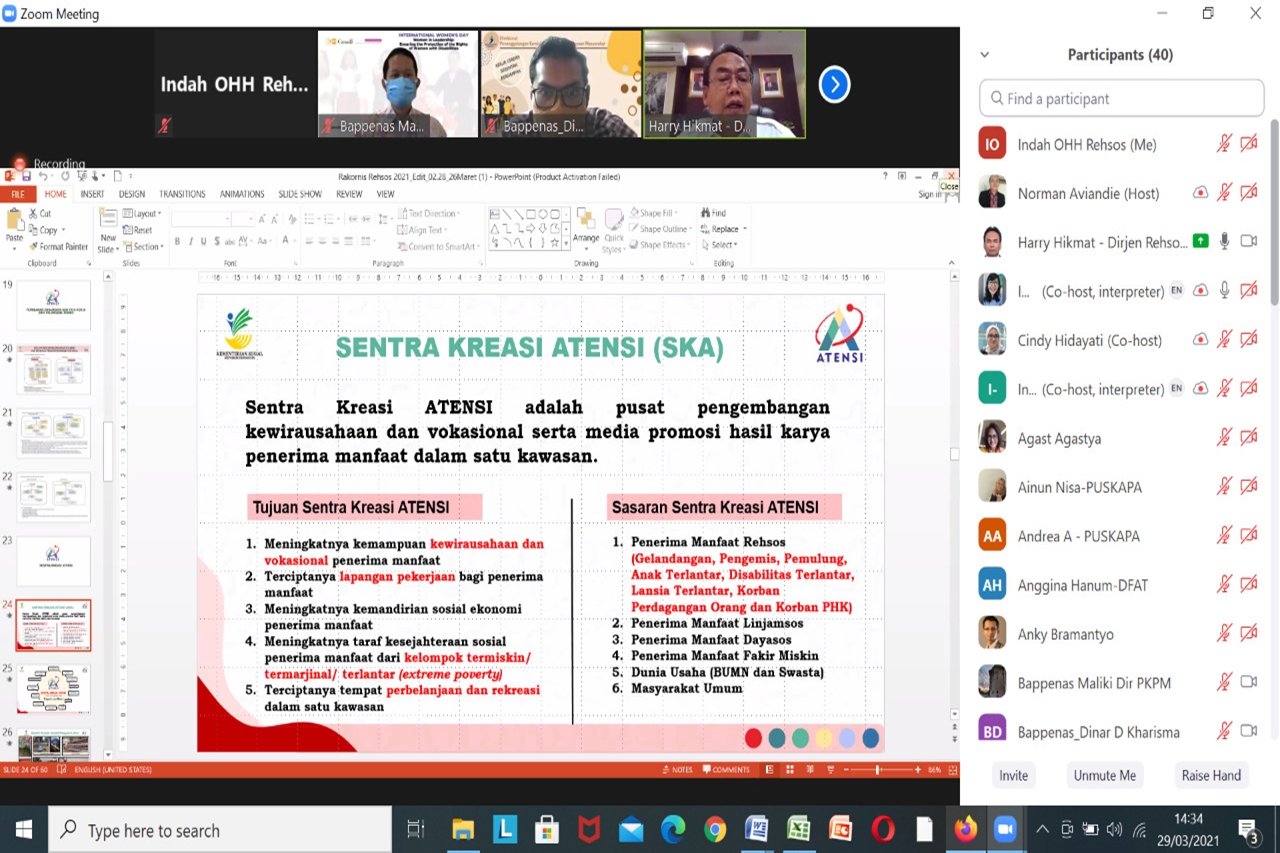Viewport: 1280px width, 853px height.
Task: Click the red circle on the slide footer
Action: coord(753,738)
